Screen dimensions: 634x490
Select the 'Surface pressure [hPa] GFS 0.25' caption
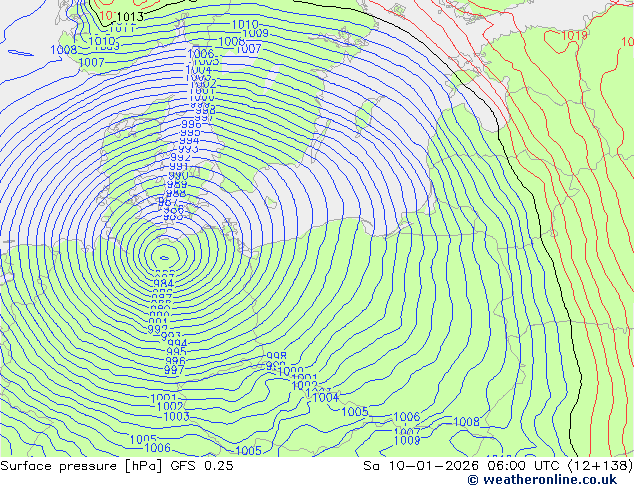pyautogui.click(x=117, y=466)
